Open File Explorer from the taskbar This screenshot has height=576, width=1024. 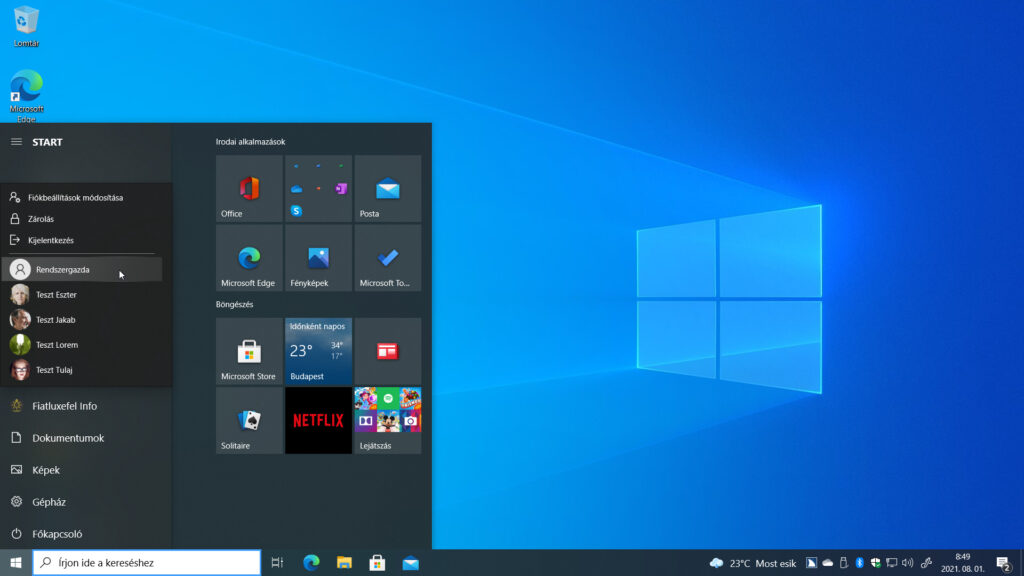[x=344, y=562]
